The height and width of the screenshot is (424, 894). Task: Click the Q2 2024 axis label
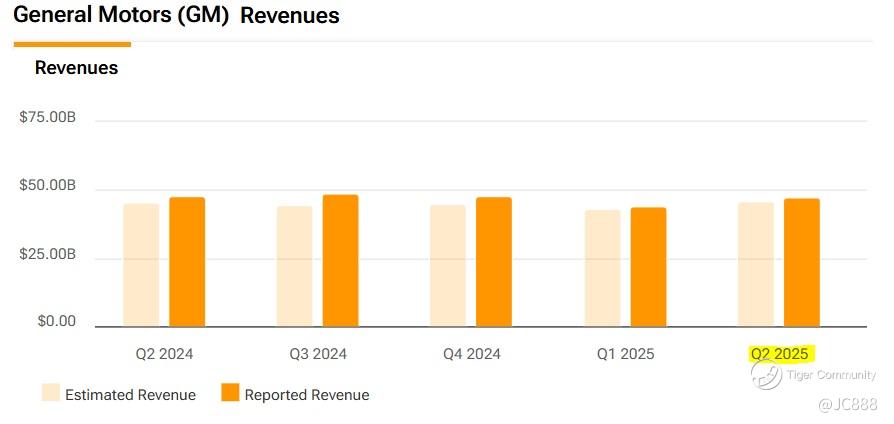coord(164,354)
